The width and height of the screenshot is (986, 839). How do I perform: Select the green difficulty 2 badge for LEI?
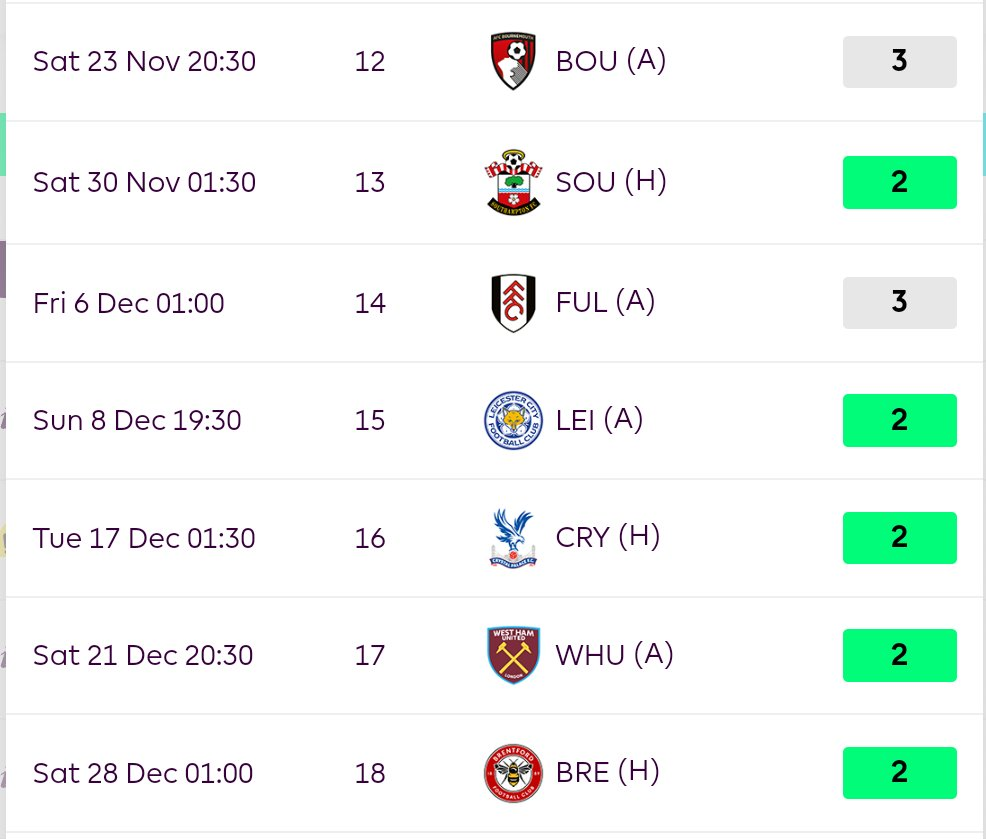(x=899, y=420)
